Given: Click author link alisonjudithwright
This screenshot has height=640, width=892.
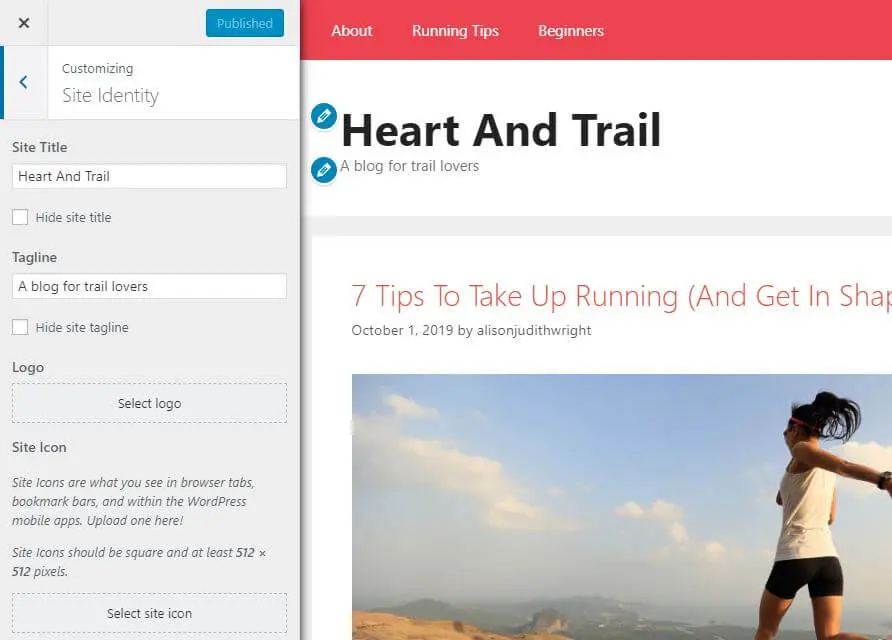Looking at the screenshot, I should pyautogui.click(x=534, y=331).
